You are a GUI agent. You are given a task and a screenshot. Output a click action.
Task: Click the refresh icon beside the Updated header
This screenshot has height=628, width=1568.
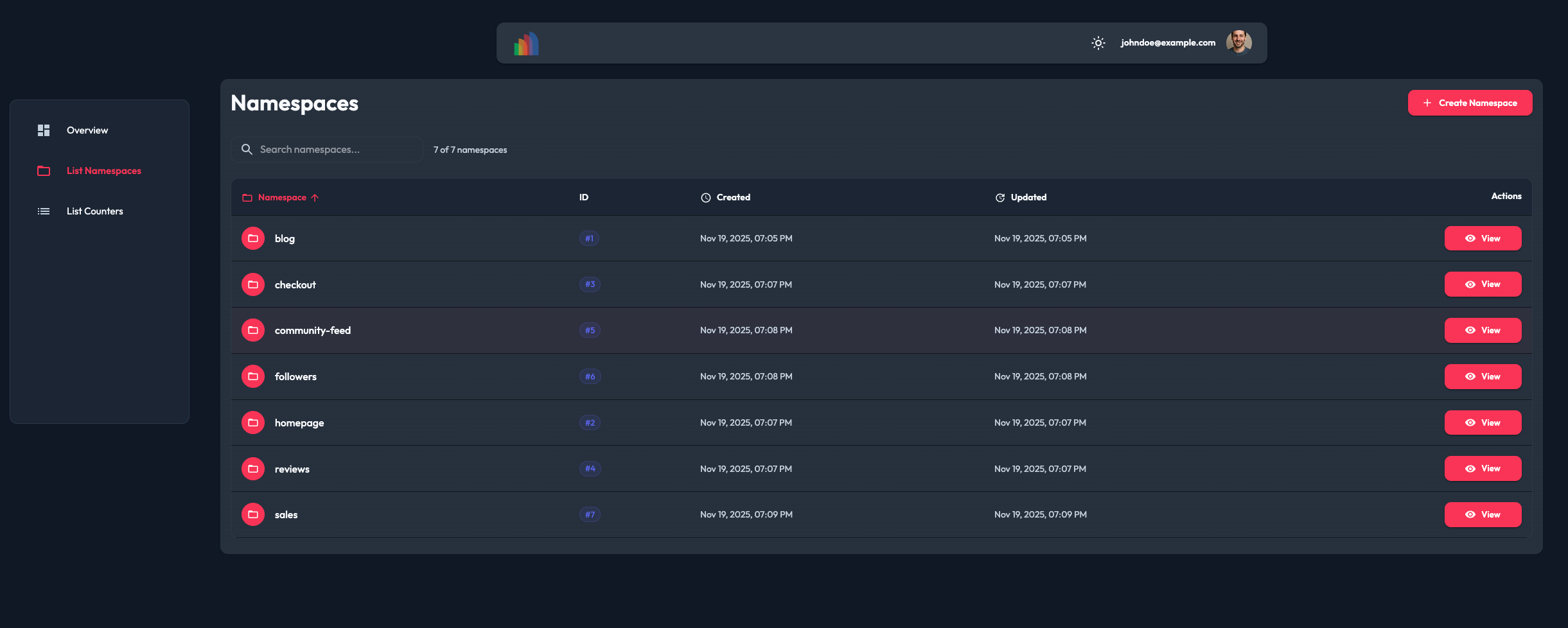(x=999, y=197)
